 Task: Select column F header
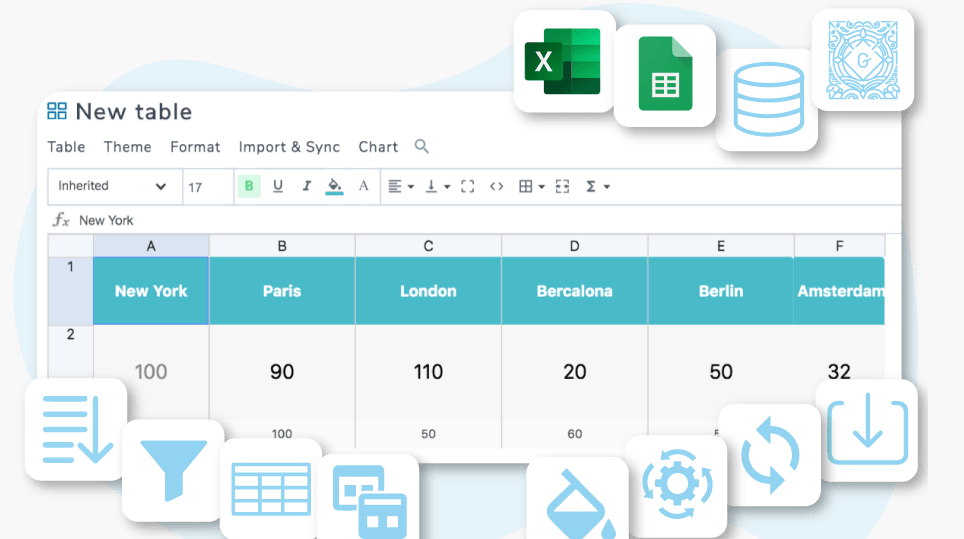(839, 246)
